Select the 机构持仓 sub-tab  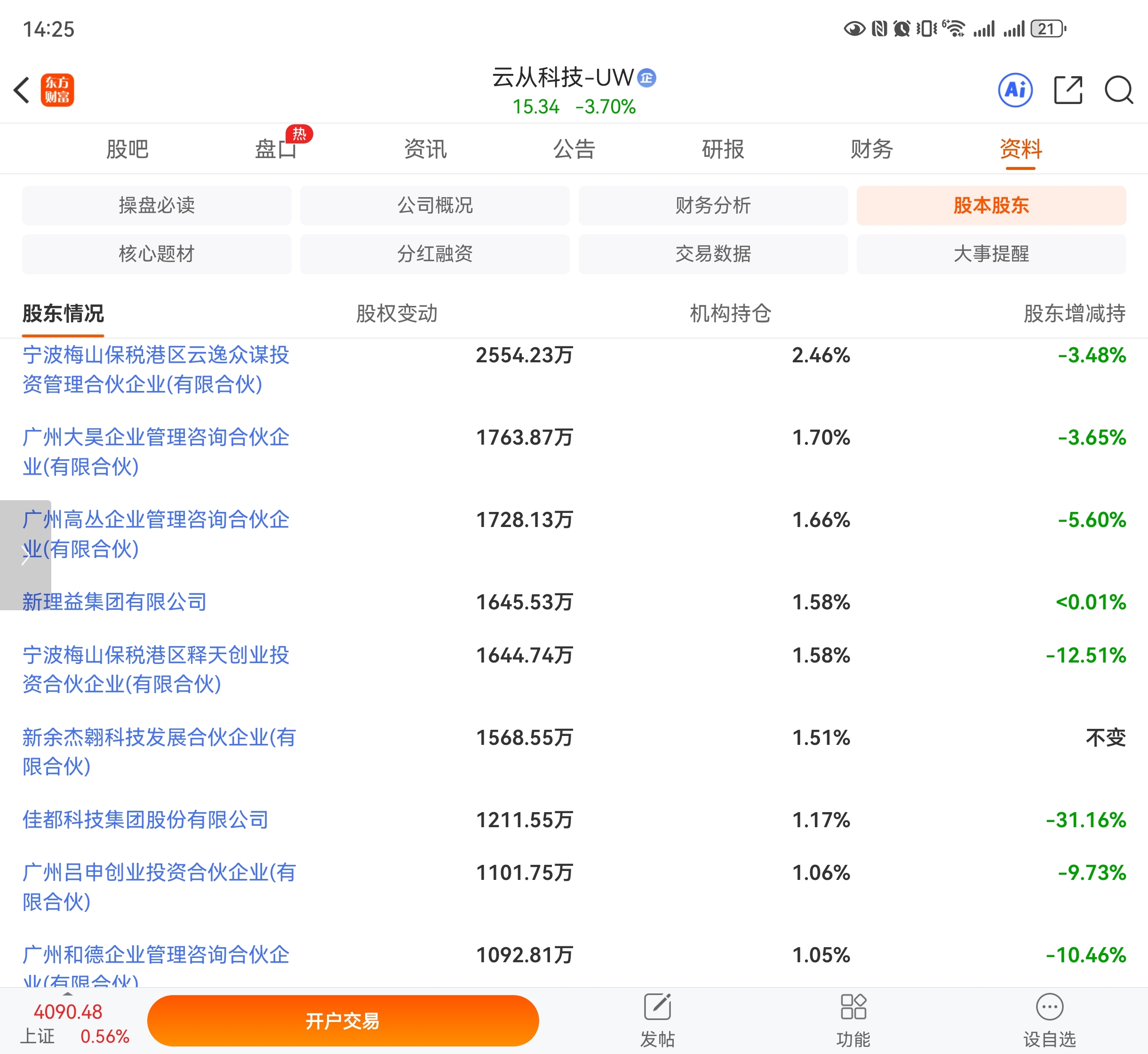click(x=730, y=313)
